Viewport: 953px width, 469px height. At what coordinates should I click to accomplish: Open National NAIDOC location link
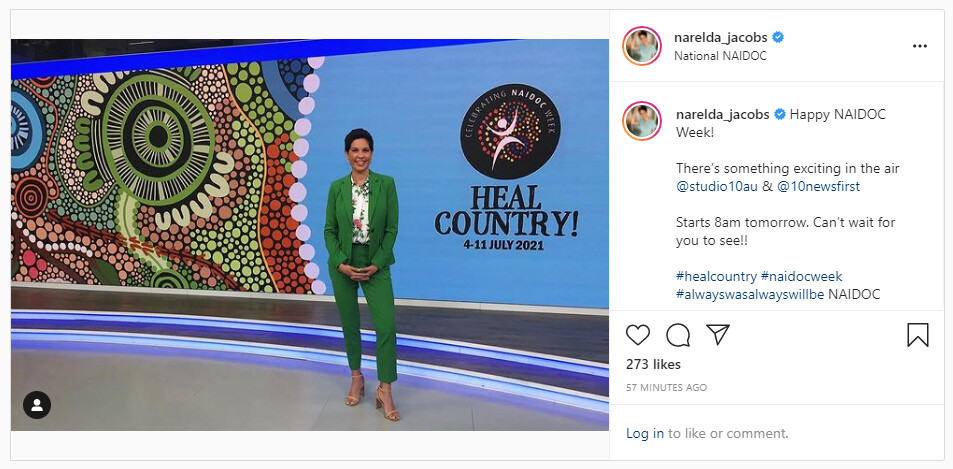point(720,56)
